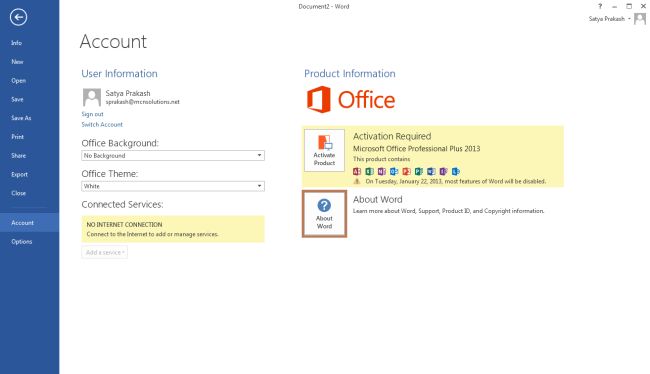This screenshot has height=374, width=650.
Task: Click the yellow warning triangle icon
Action: [x=357, y=181]
